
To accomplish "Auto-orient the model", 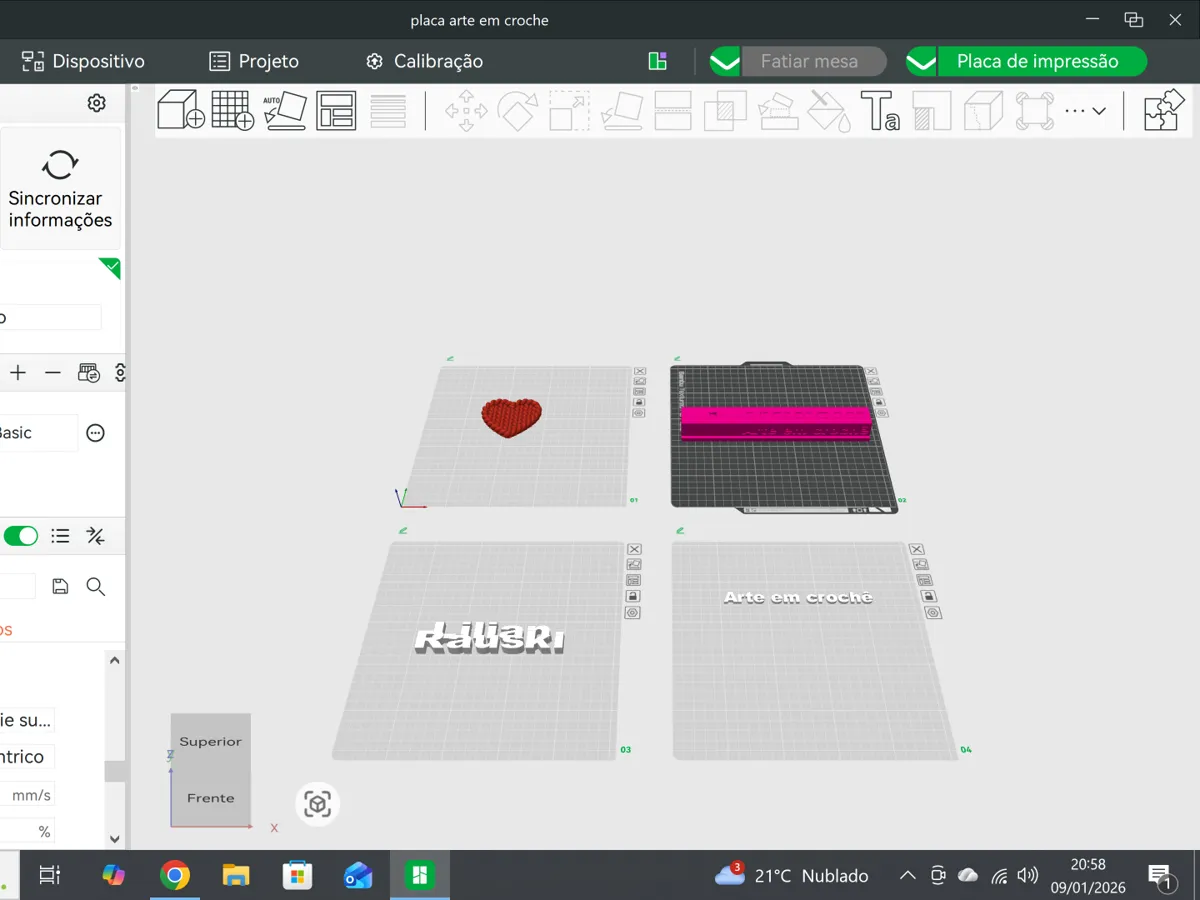I will coord(285,110).
